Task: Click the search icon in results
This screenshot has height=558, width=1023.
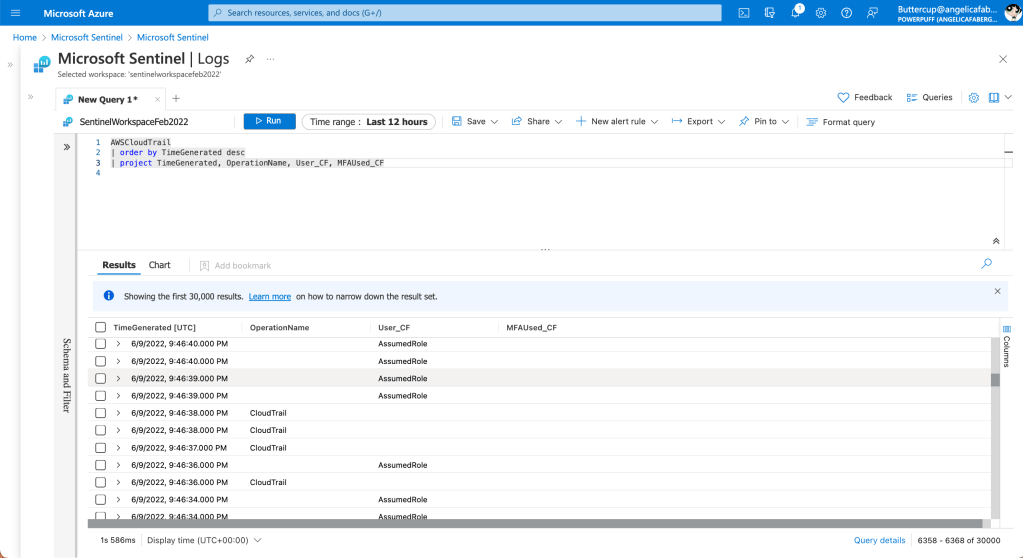Action: (x=986, y=264)
